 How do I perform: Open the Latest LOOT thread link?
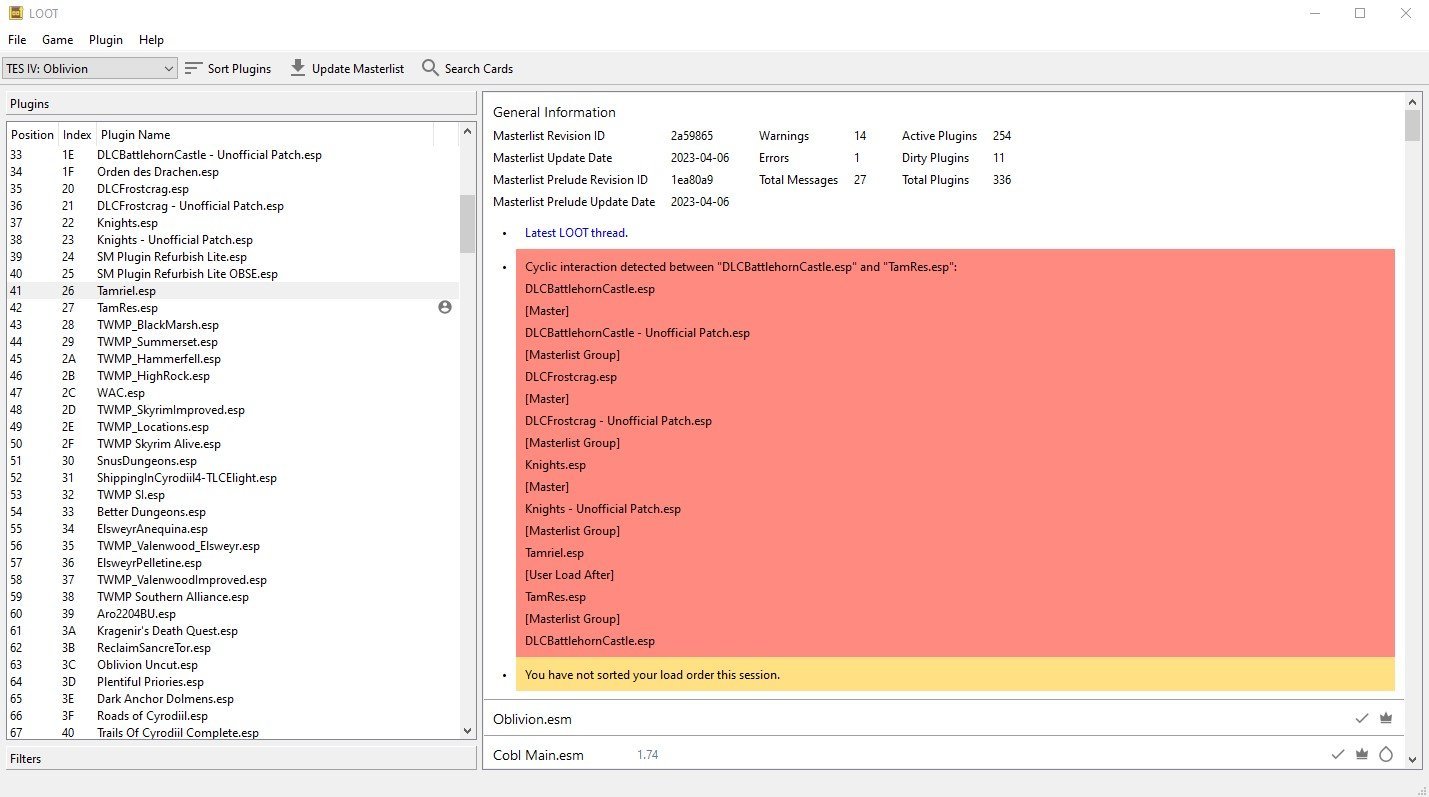(576, 233)
